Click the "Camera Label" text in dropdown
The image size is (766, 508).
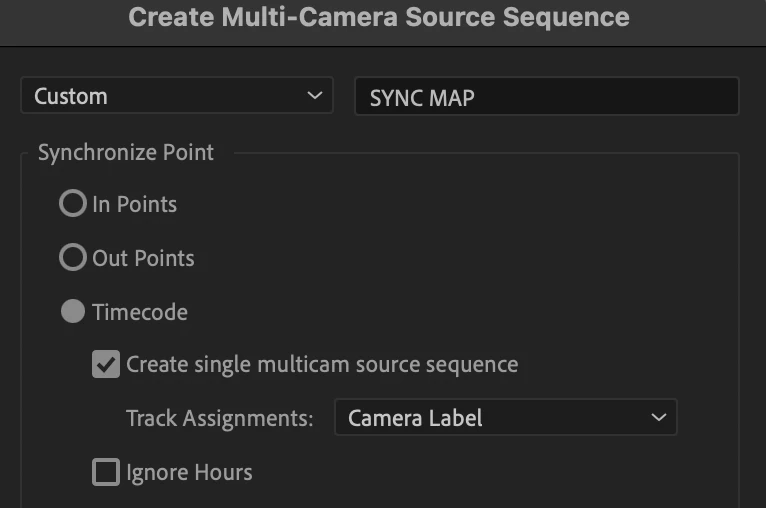[415, 418]
